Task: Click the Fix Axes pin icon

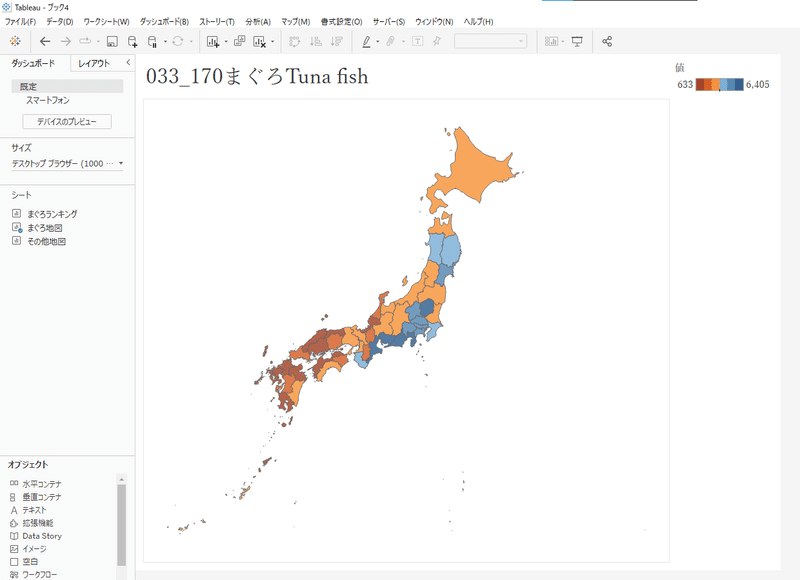Action: coord(437,41)
